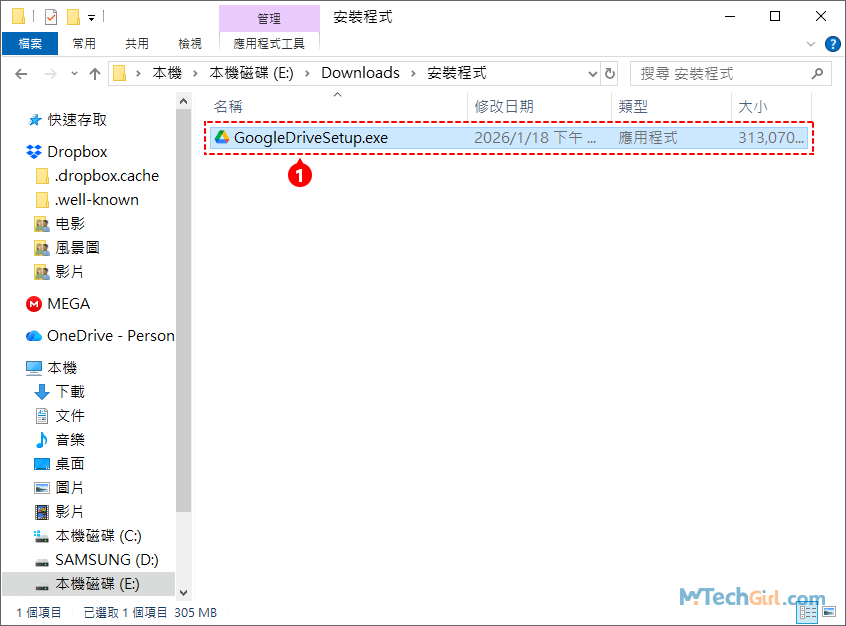Click the refresh icon beside the address bar

[609, 73]
